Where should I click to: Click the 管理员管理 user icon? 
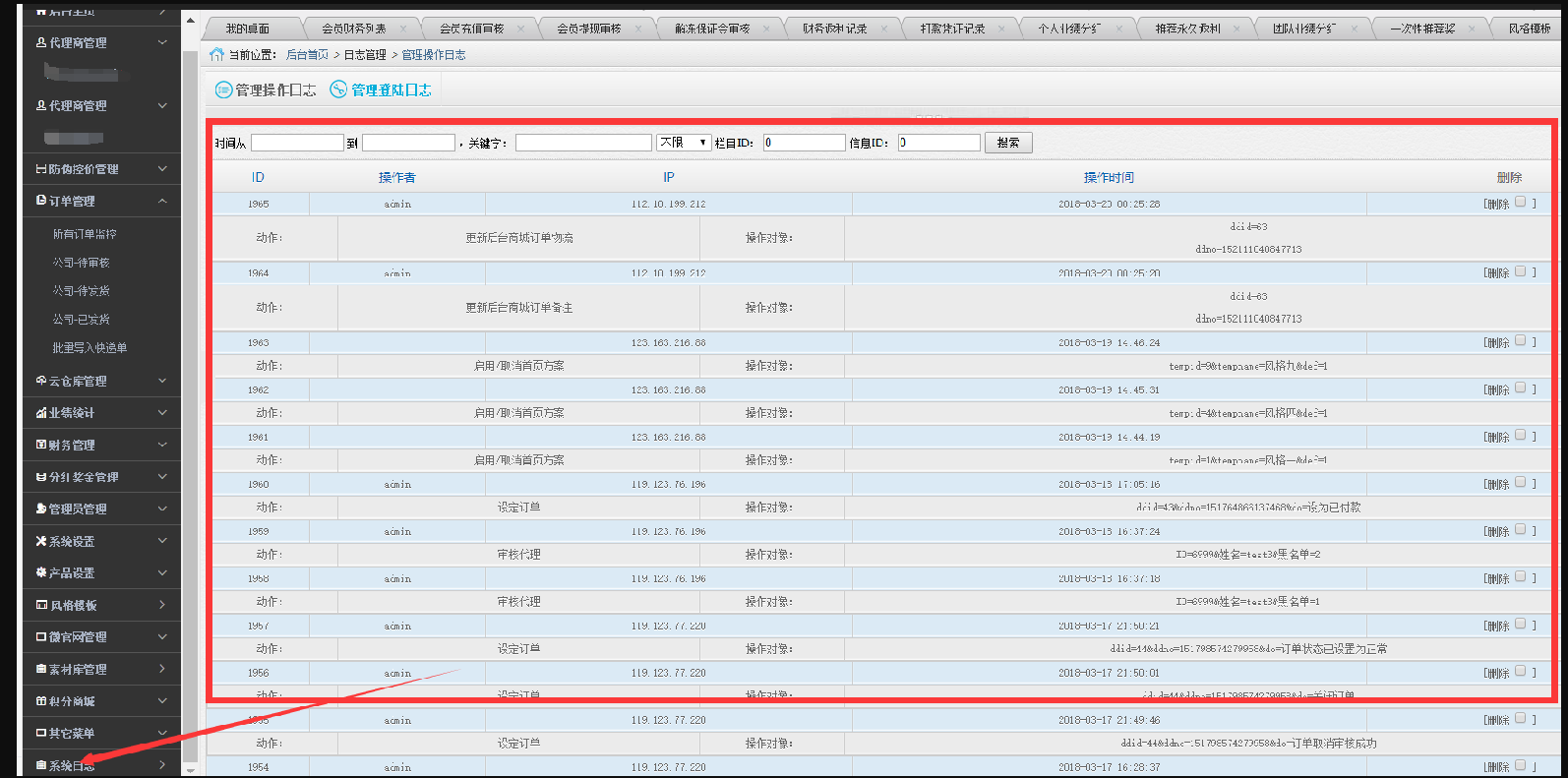click(x=41, y=509)
